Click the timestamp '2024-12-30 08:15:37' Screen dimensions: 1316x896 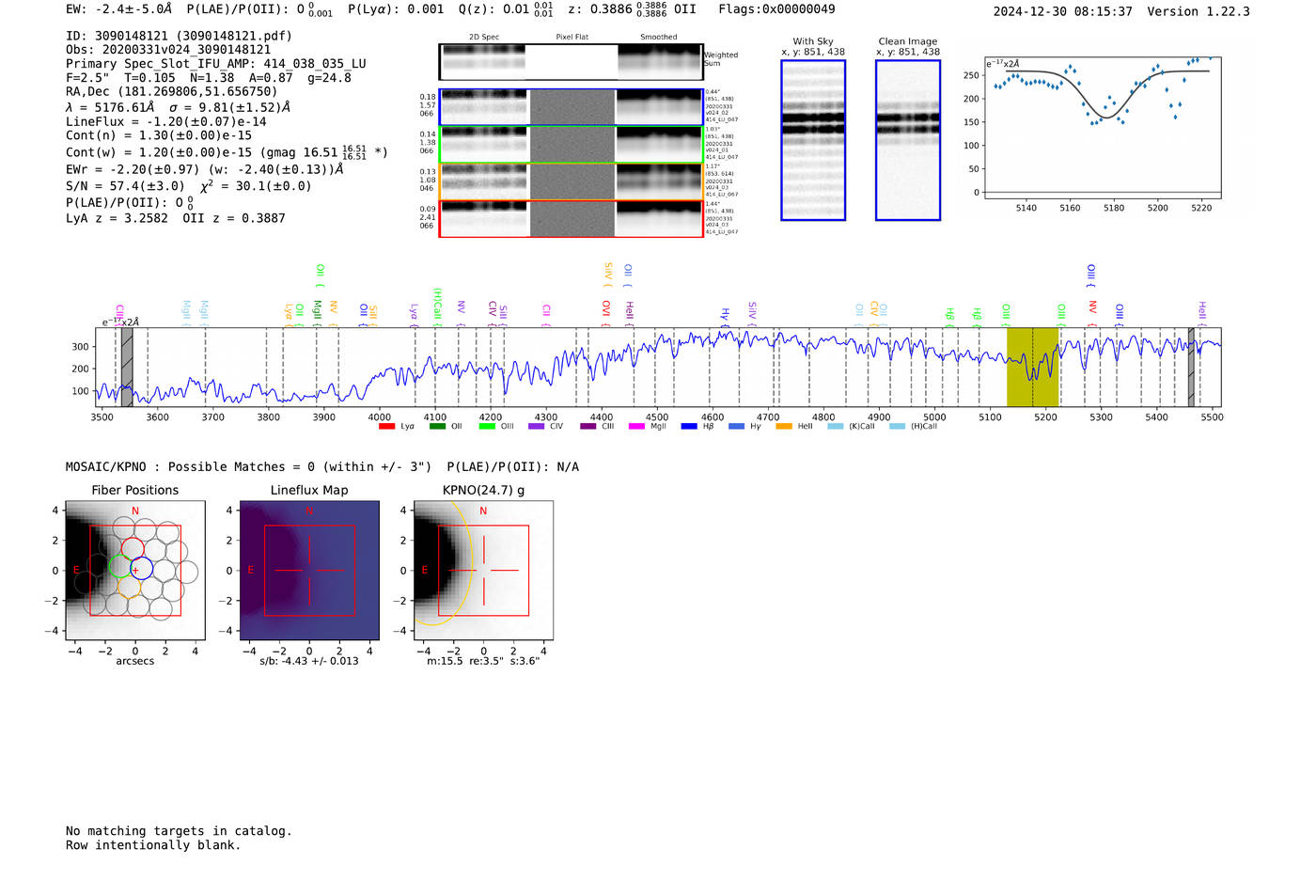(1062, 12)
